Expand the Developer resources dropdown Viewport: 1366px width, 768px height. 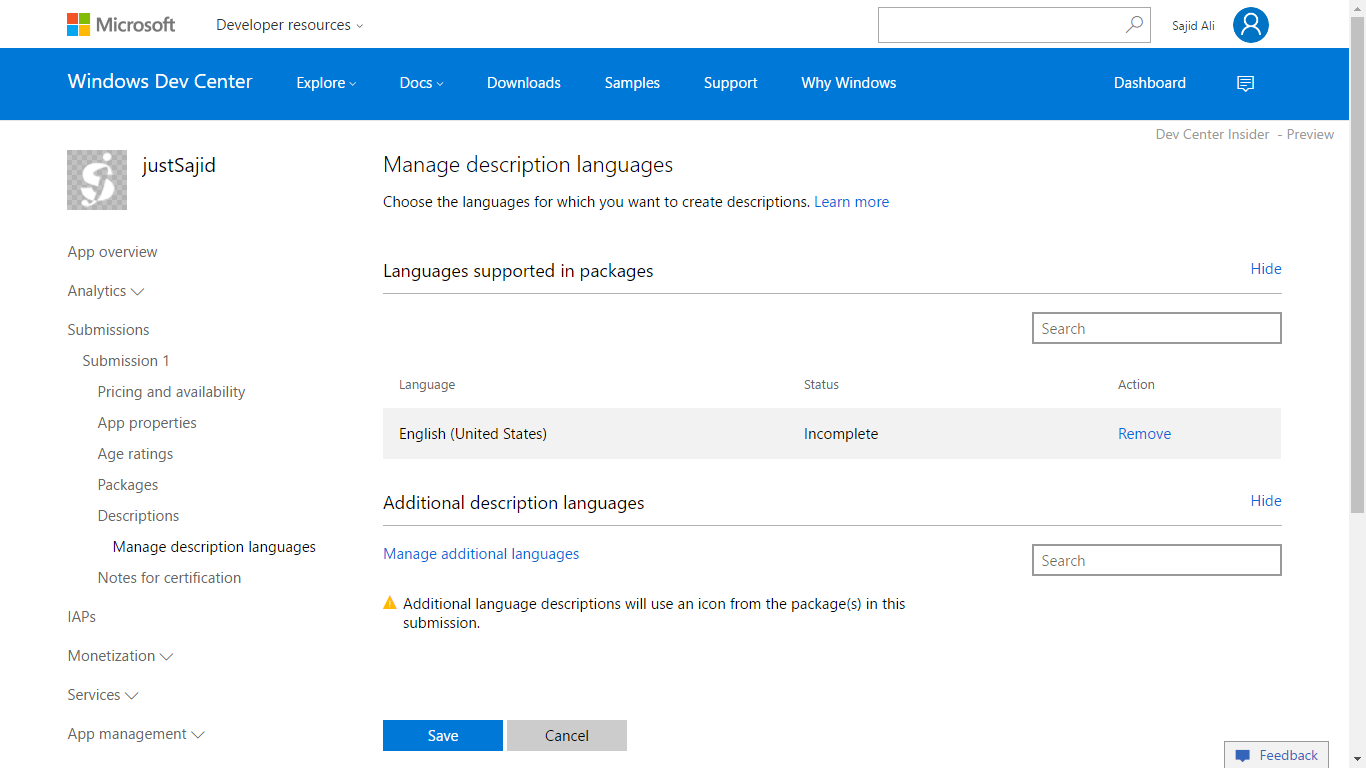coord(290,25)
